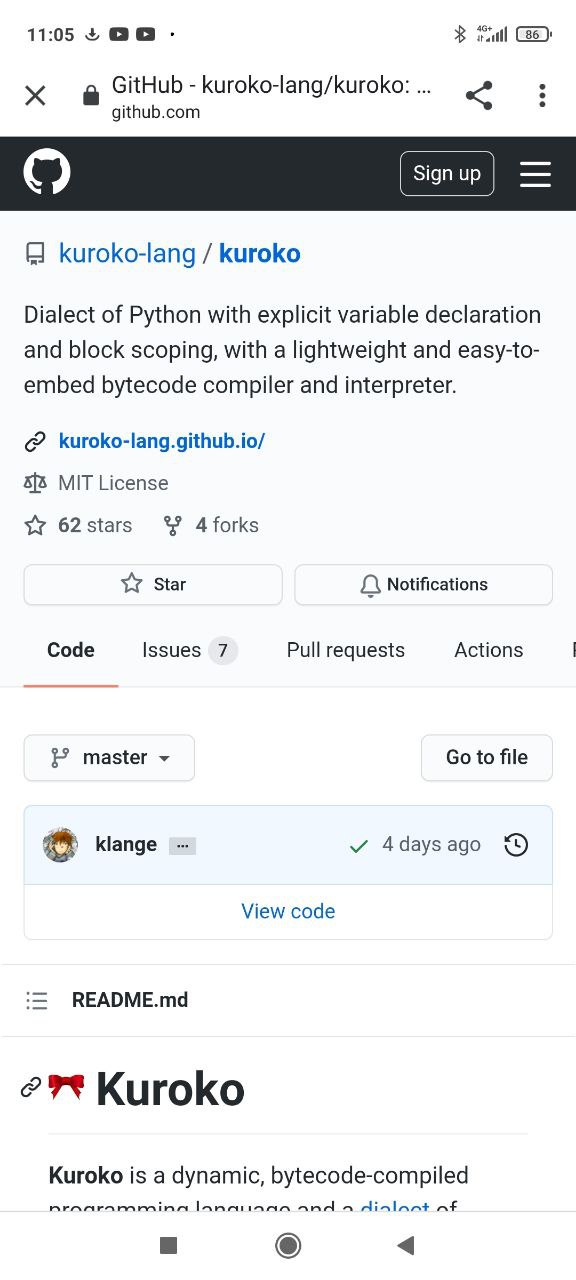The height and width of the screenshot is (1280, 576).
Task: Close the browser custom tab
Action: point(35,96)
